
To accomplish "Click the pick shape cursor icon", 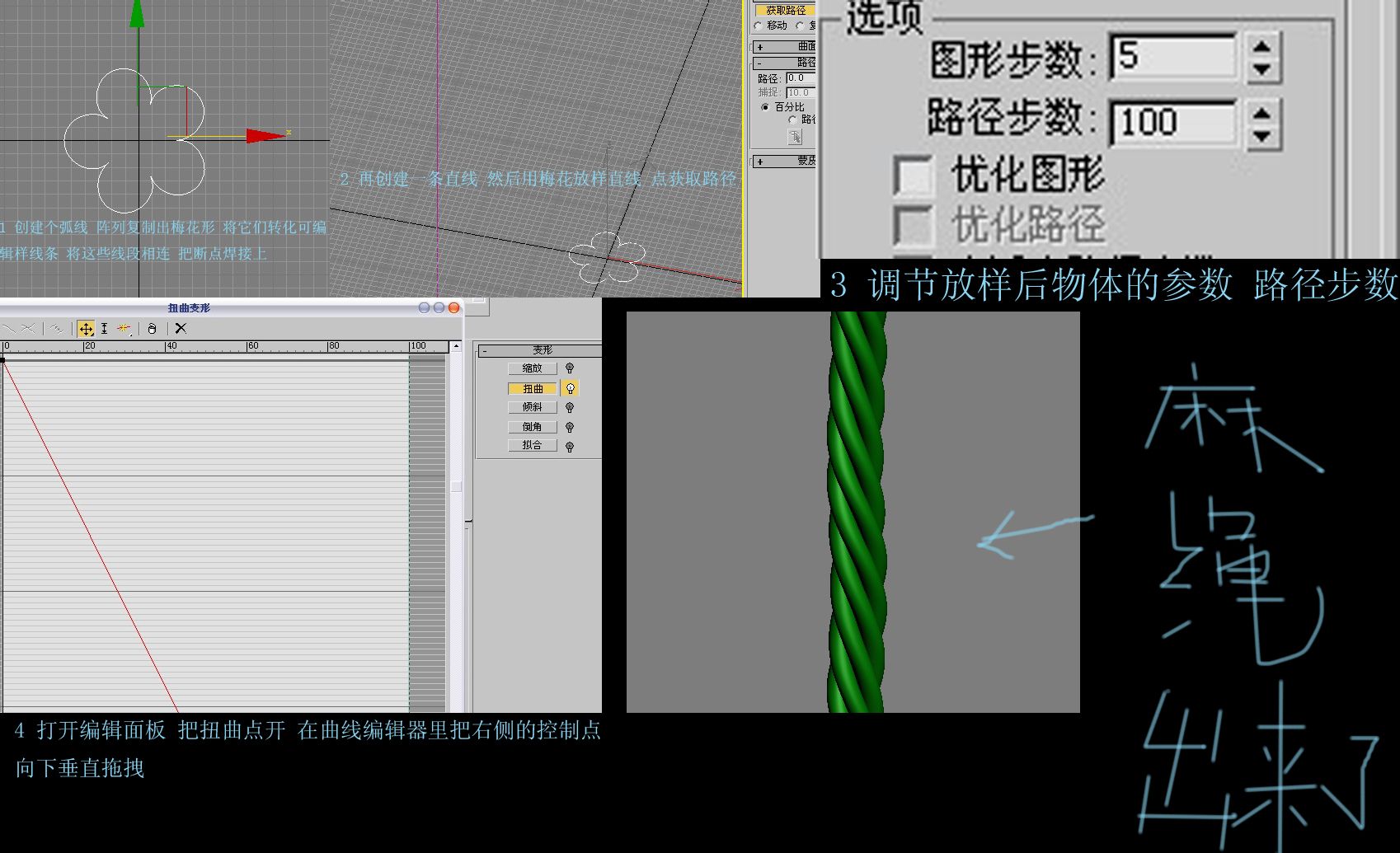I will point(795,137).
